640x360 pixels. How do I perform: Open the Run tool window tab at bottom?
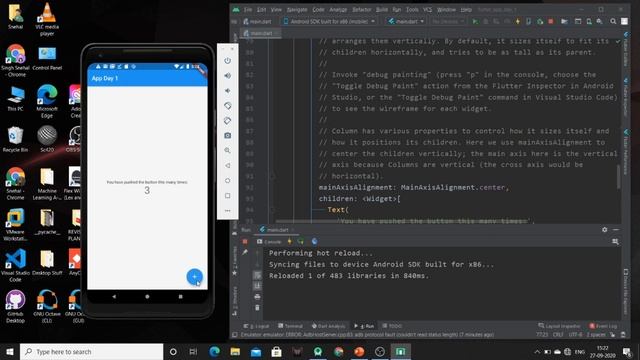(364, 326)
